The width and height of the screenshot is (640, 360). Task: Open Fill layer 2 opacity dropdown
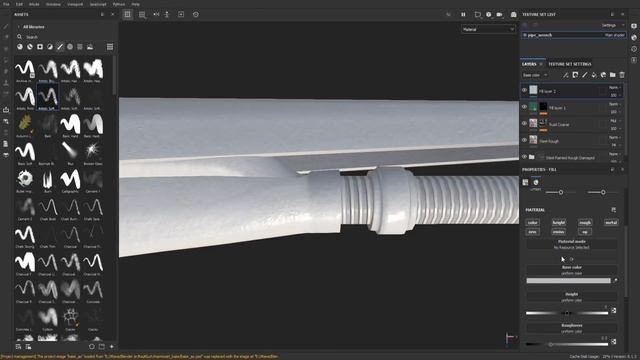tap(615, 95)
